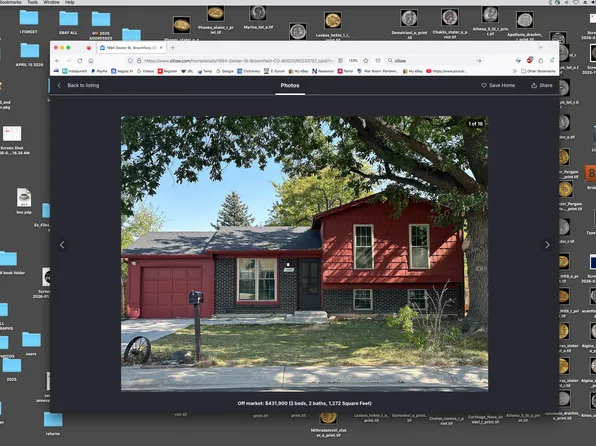Open the Other Bookmarks folder
The width and height of the screenshot is (596, 446).
538,71
